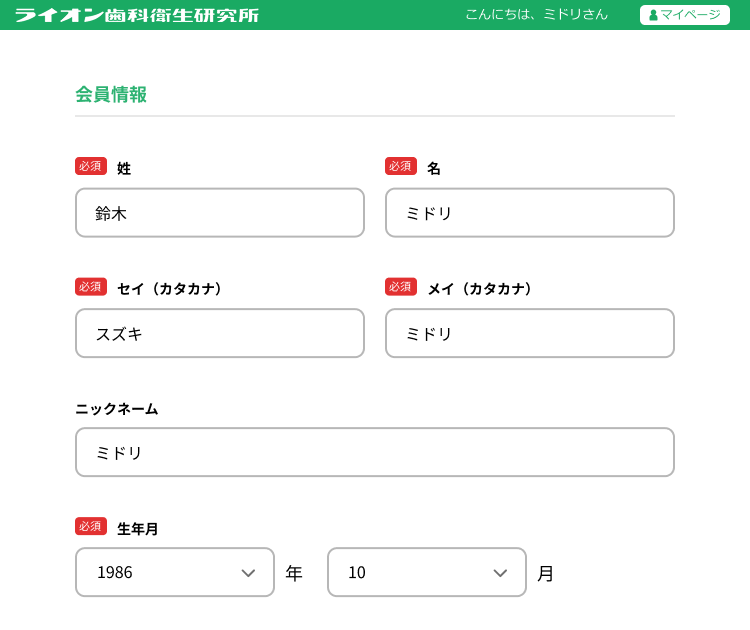This screenshot has height=630, width=750.
Task: Focus the 名 field containing ミドリ
Action: click(530, 213)
